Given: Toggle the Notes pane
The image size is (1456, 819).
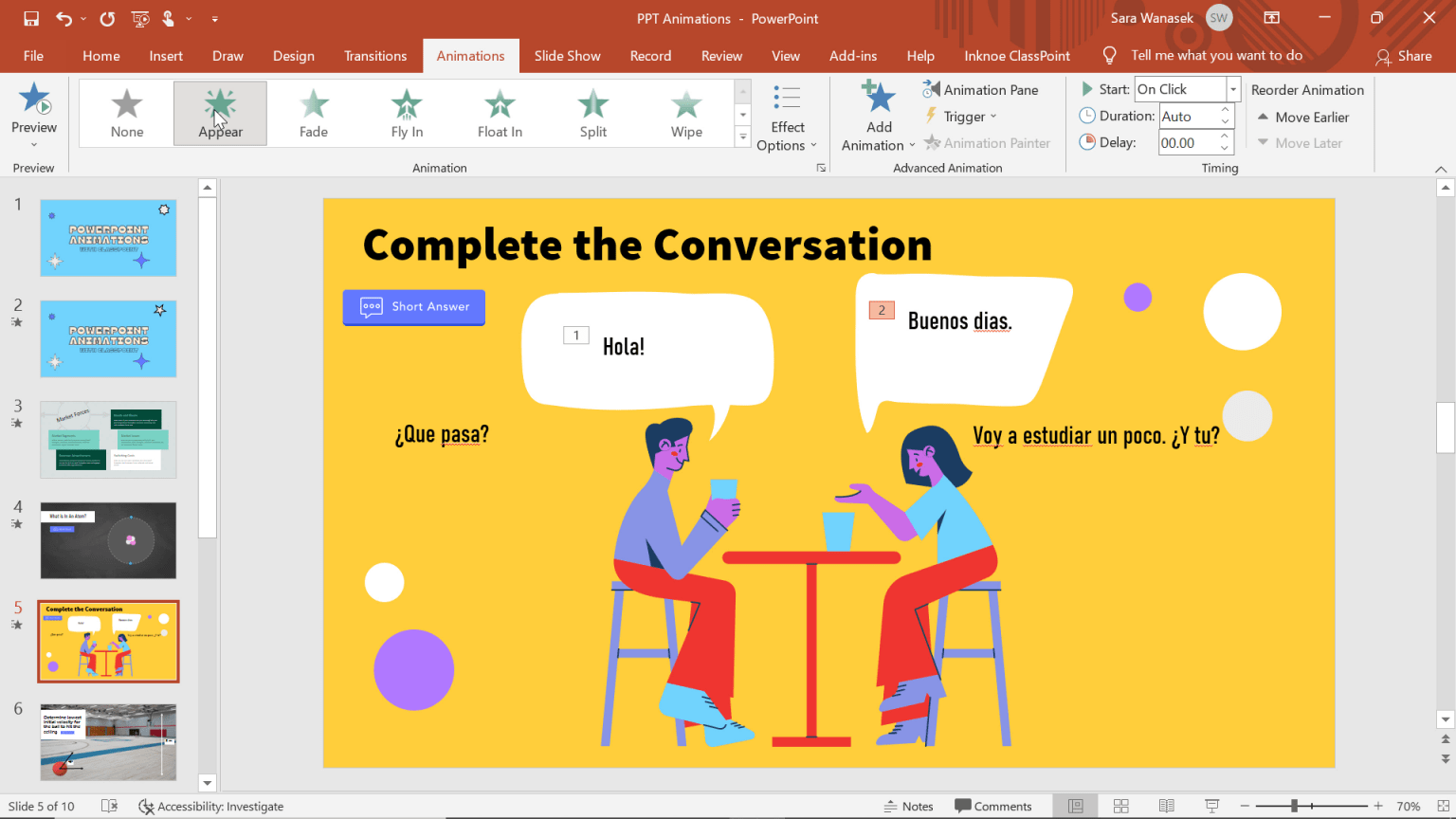Looking at the screenshot, I should pyautogui.click(x=916, y=805).
